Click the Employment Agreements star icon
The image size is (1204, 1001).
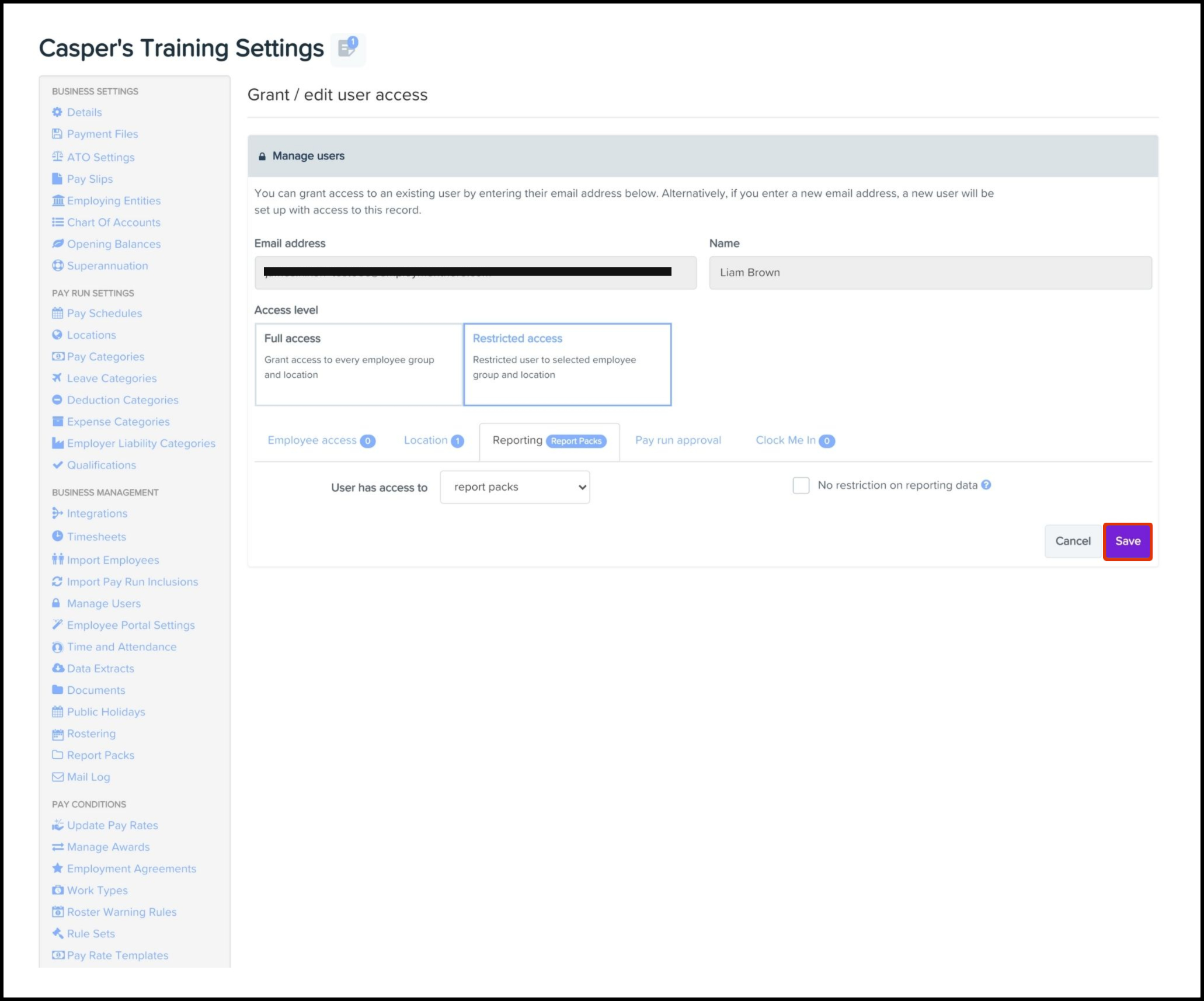point(57,868)
